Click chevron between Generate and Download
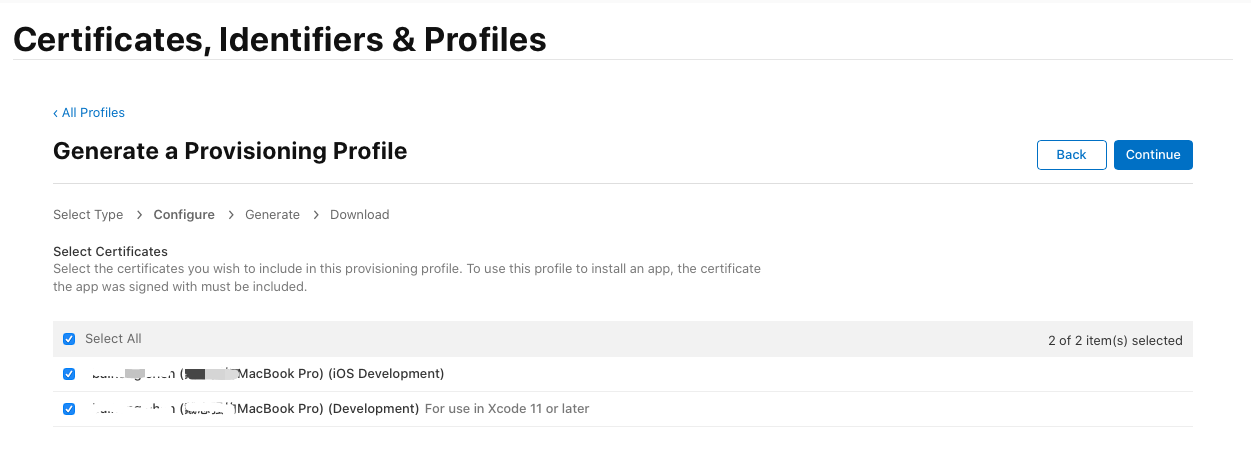The height and width of the screenshot is (457, 1251). (316, 215)
